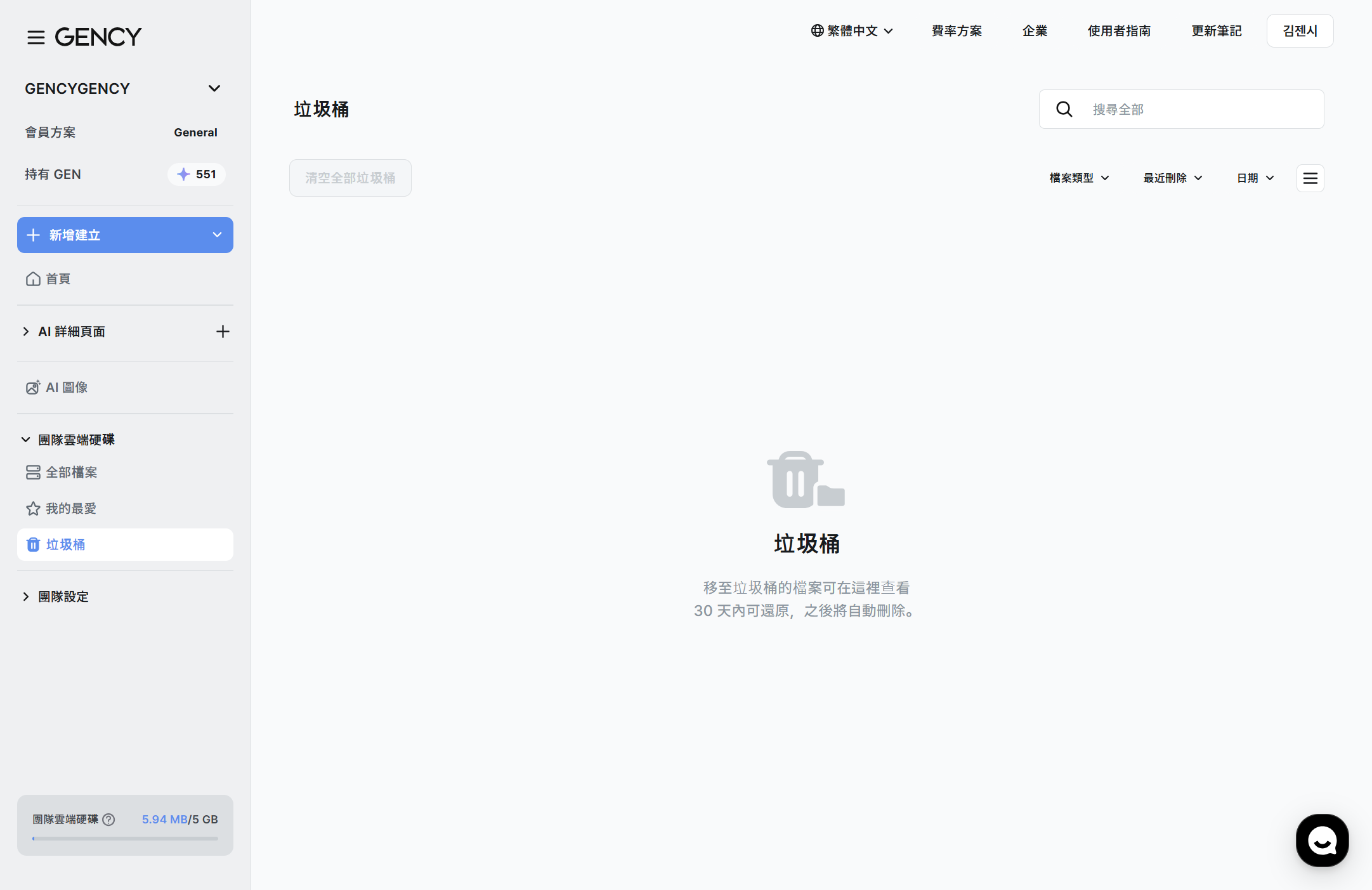Add a new AI detail page with plus
The image size is (1372, 890).
click(223, 332)
